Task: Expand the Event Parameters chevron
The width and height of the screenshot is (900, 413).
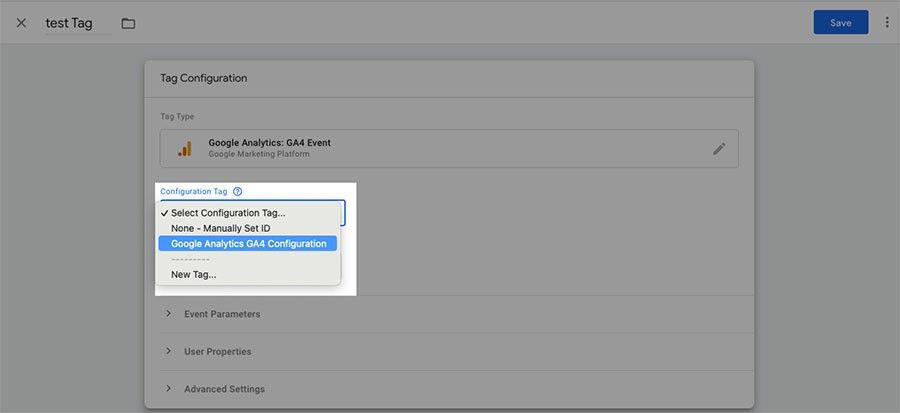Action: tap(168, 314)
